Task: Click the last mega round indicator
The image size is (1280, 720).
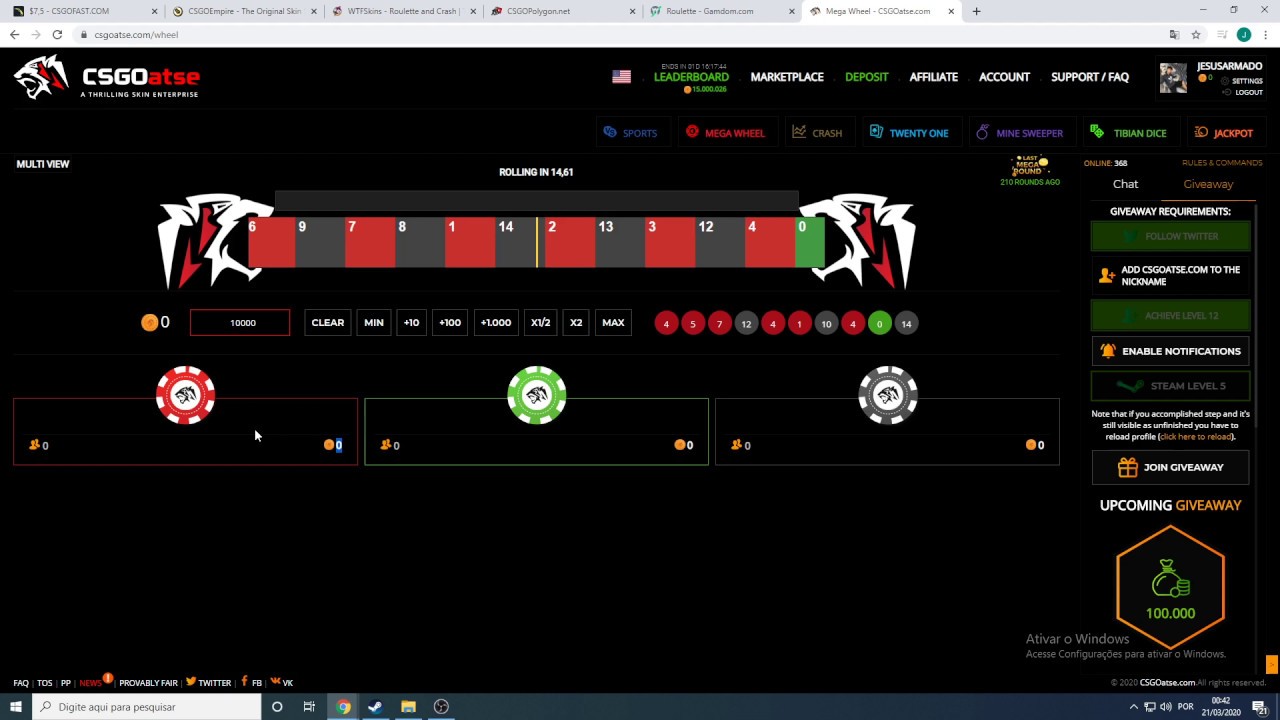Action: click(1030, 170)
